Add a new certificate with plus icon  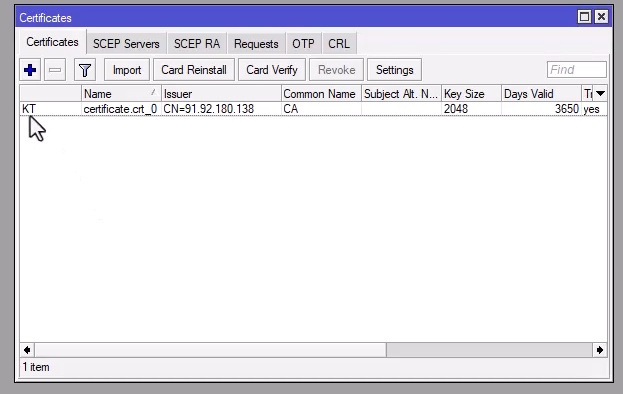coord(30,70)
